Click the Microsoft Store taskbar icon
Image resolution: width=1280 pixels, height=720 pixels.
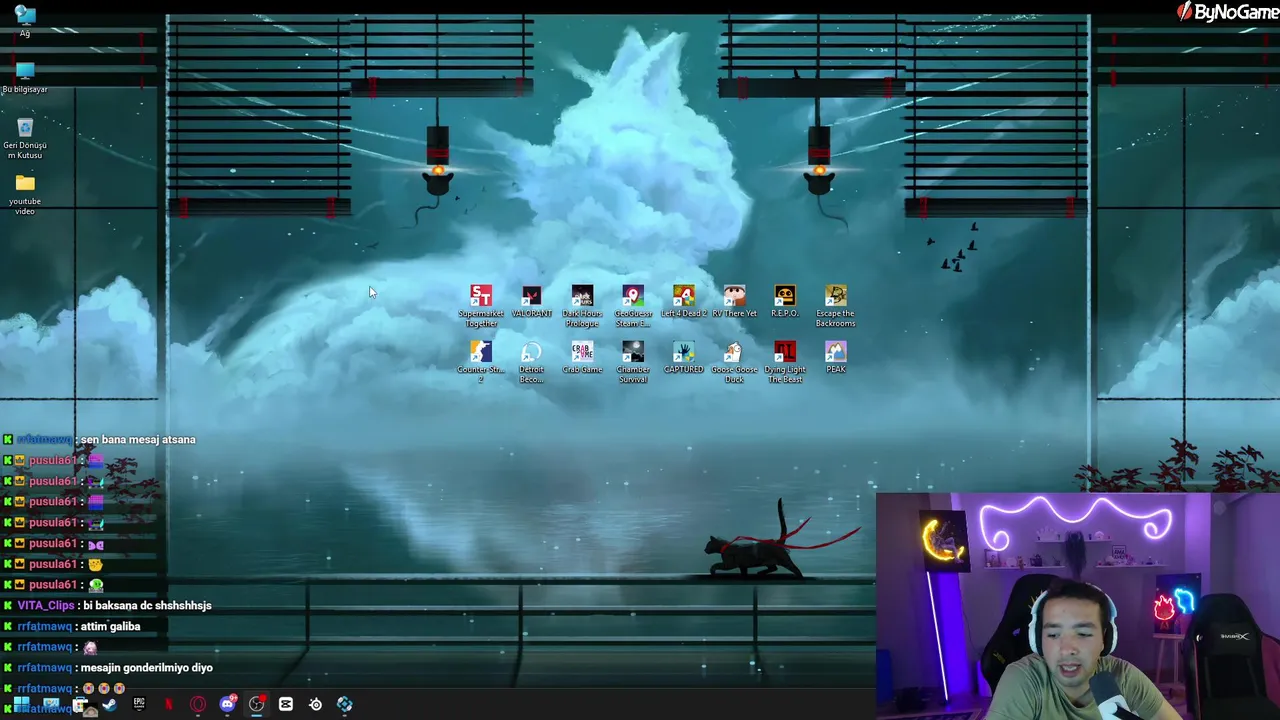(80, 704)
